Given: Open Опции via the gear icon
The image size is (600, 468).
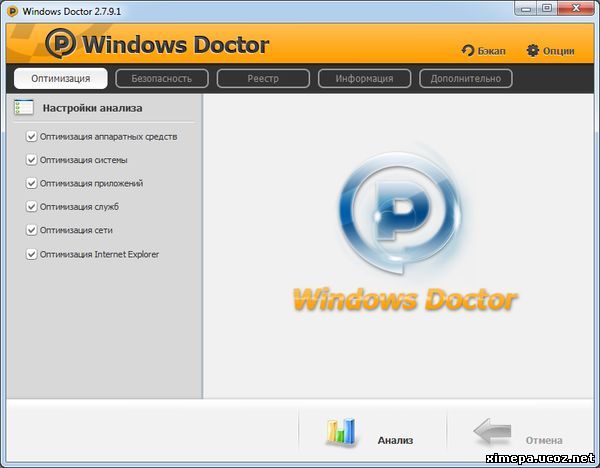Looking at the screenshot, I should pyautogui.click(x=532, y=50).
